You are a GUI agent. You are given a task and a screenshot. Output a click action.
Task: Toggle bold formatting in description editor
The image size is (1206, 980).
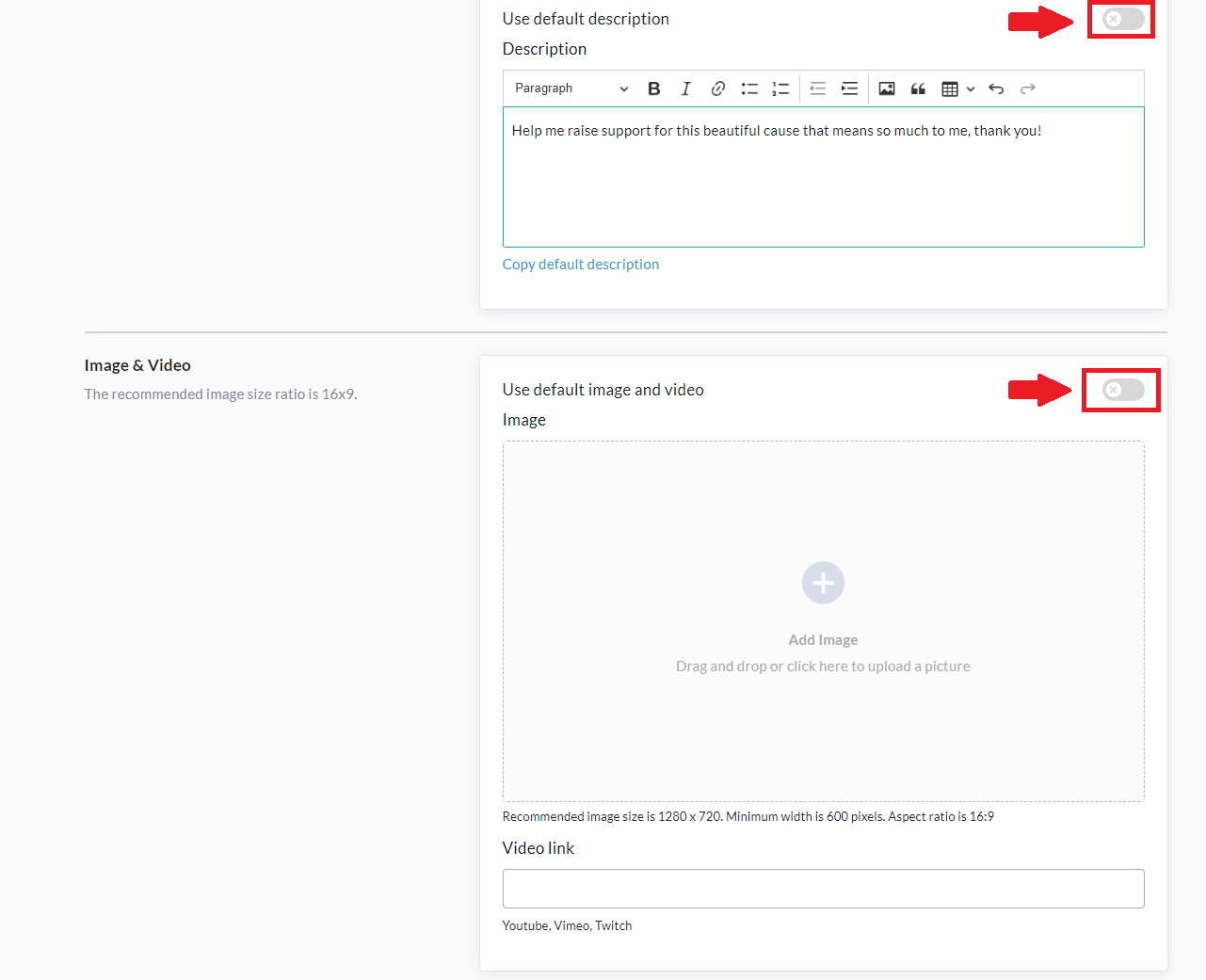653,88
